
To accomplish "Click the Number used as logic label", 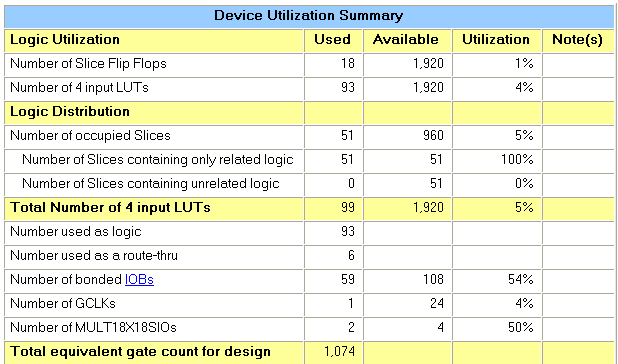I will [76, 232].
